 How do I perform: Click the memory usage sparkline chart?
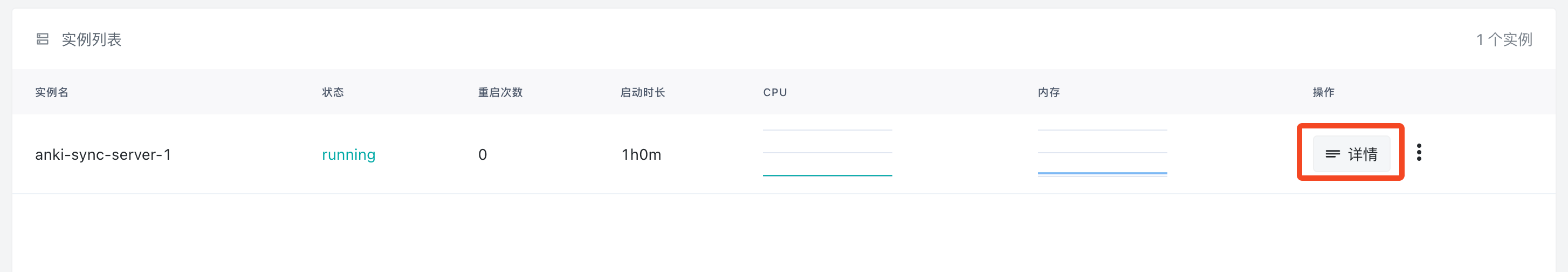1102,153
